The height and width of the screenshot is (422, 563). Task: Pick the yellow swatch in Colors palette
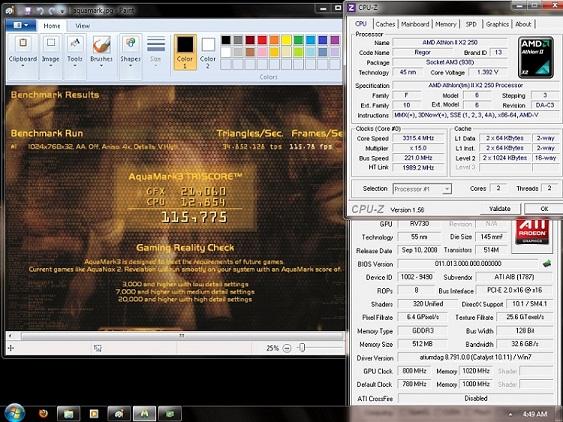click(286, 40)
